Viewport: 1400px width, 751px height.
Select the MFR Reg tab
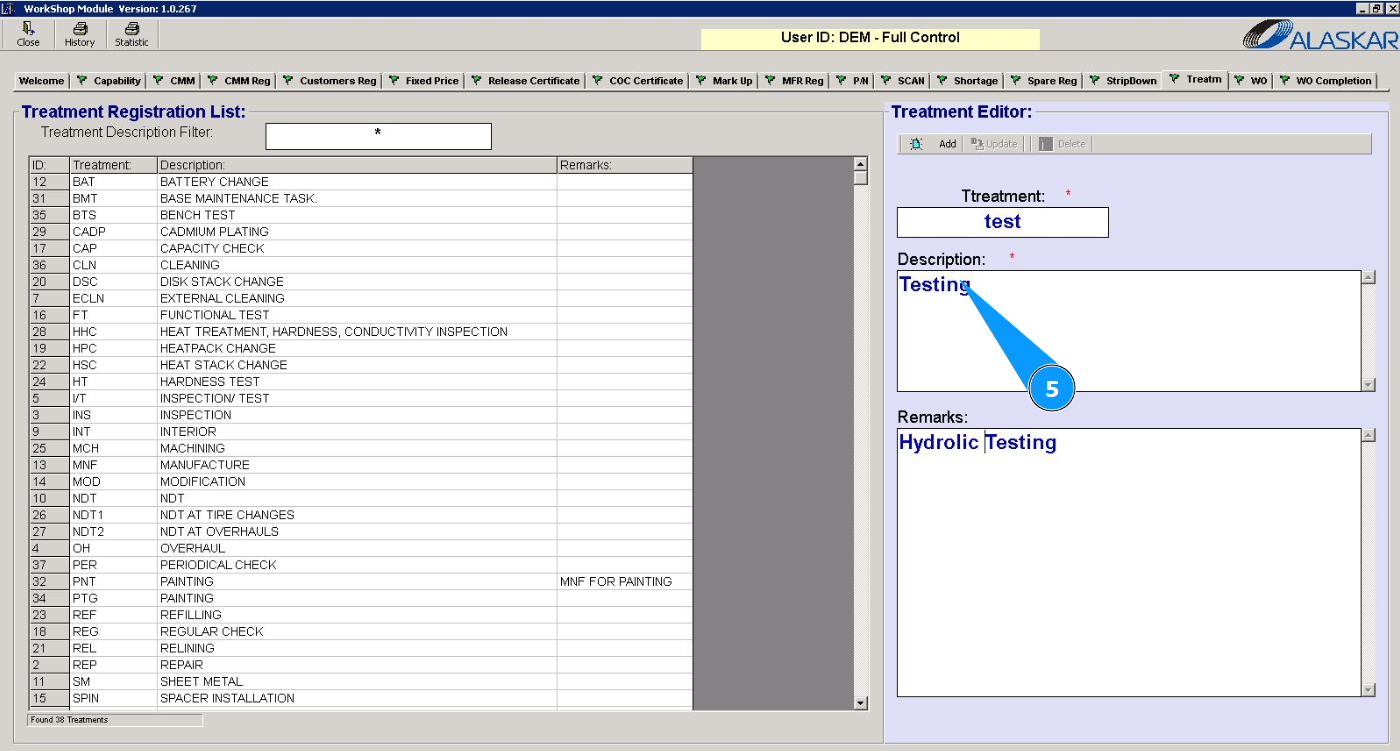tap(795, 81)
